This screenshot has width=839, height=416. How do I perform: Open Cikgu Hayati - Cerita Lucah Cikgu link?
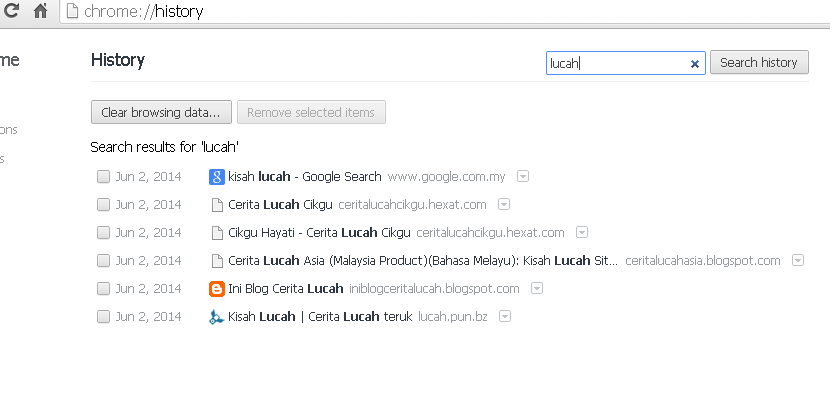click(x=319, y=232)
